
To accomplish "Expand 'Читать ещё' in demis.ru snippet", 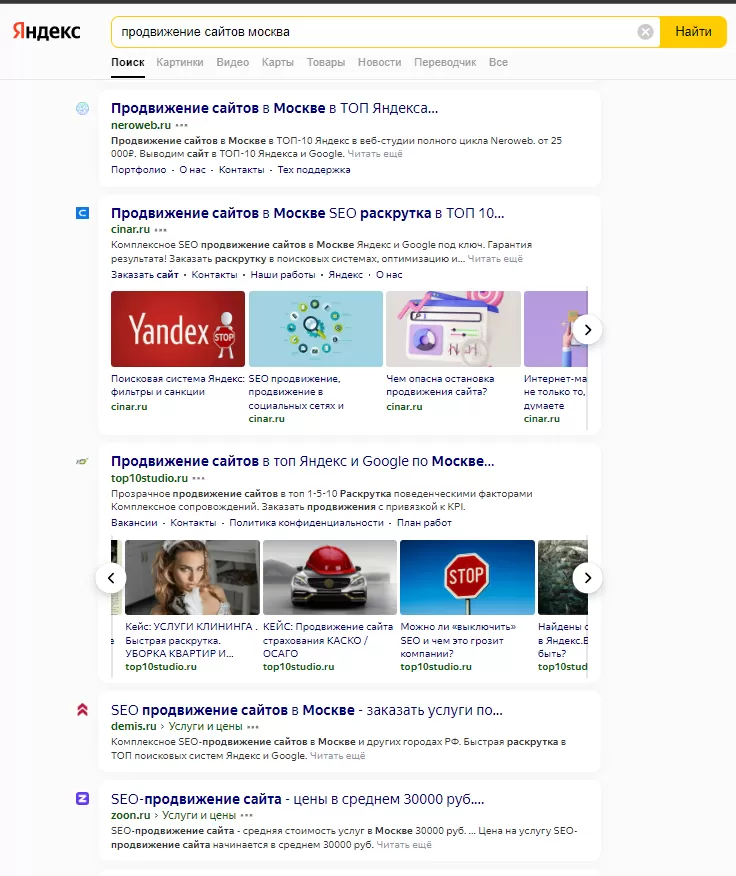I will coord(339,756).
